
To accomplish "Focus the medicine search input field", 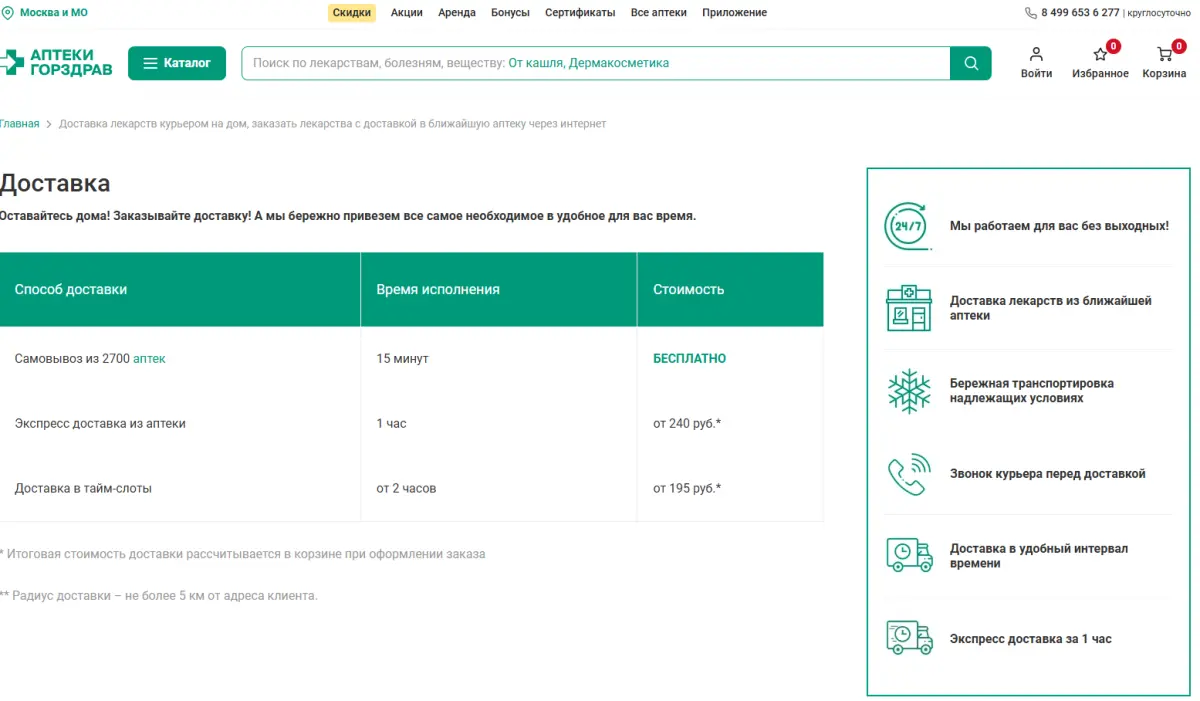I will coord(596,63).
